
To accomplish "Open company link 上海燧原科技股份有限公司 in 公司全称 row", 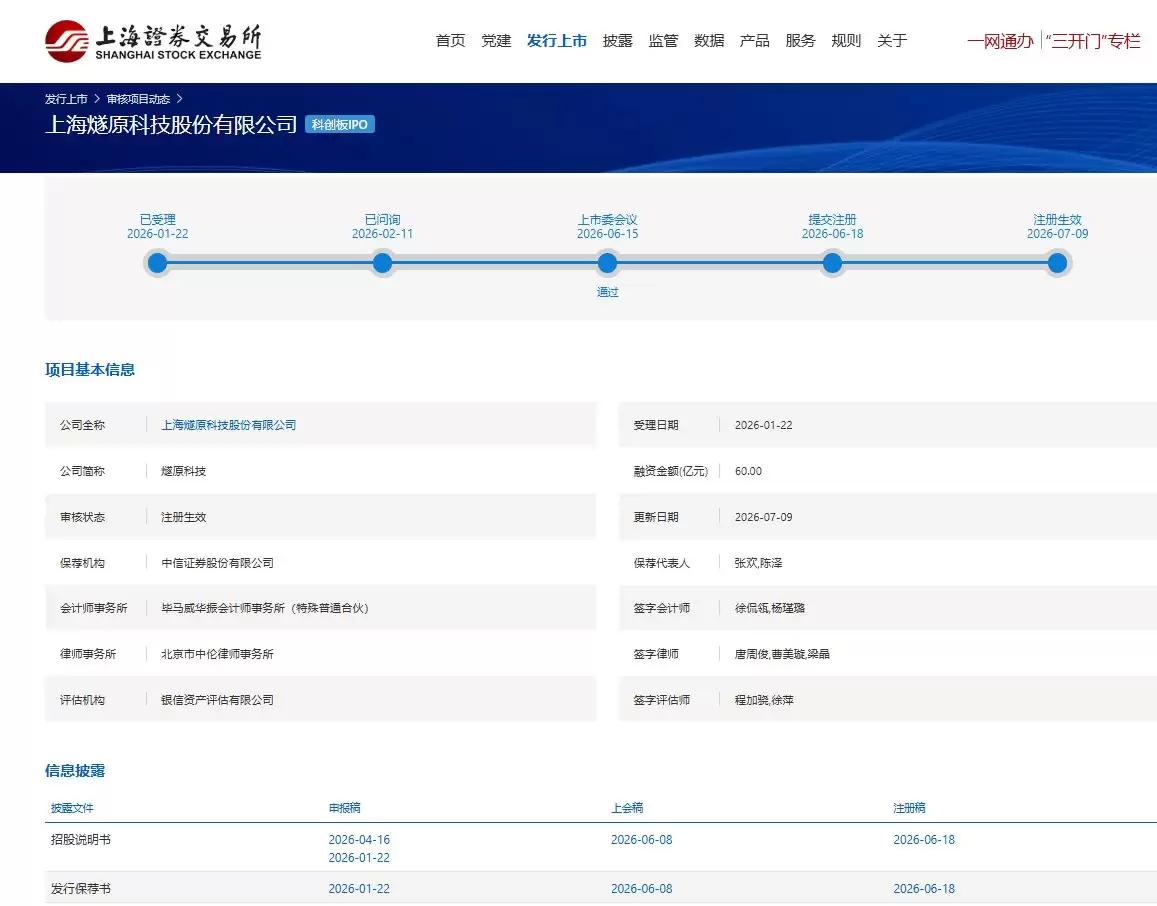I will tap(229, 425).
